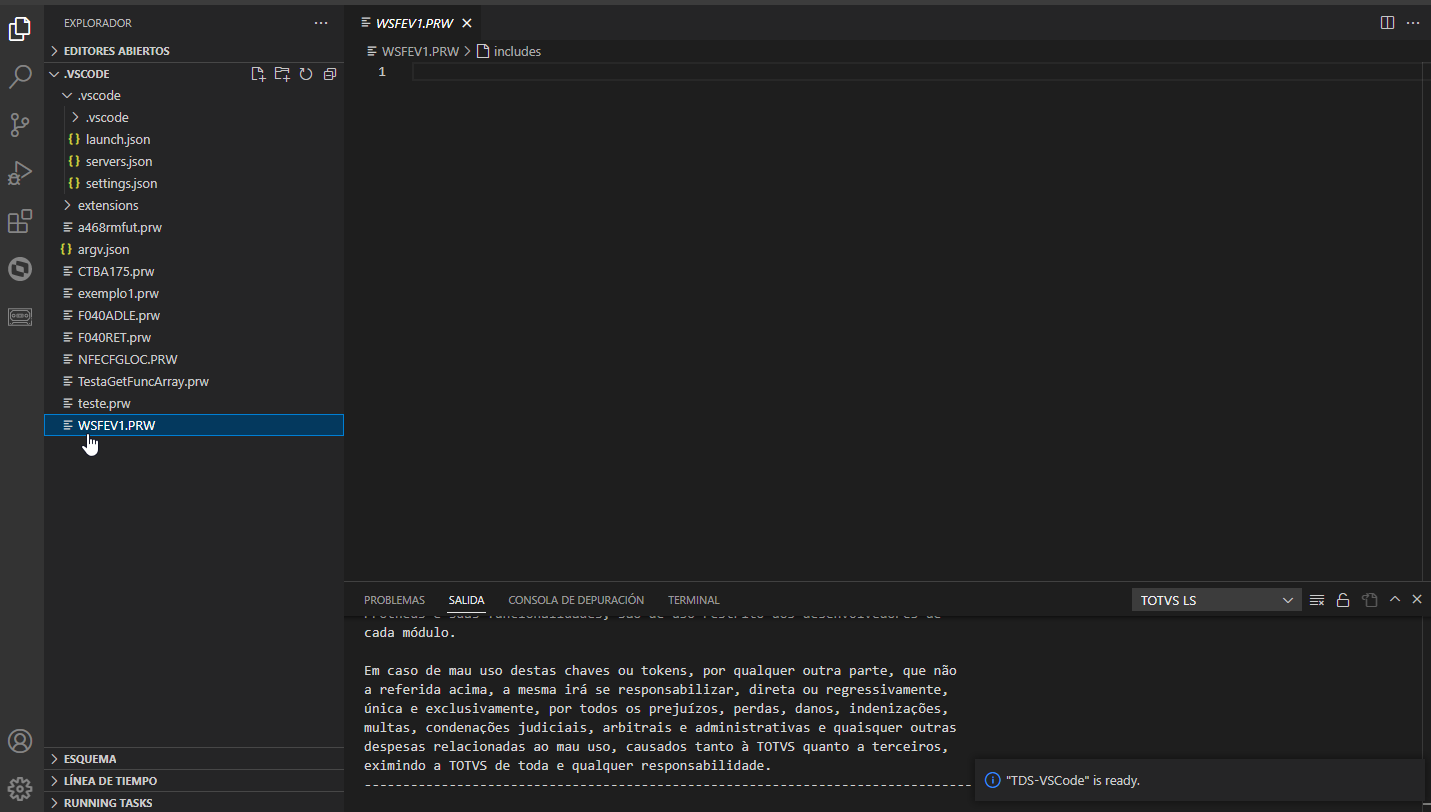Image resolution: width=1431 pixels, height=812 pixels.
Task: Select WSFEV1.PRW in the file tree
Action: tap(194, 425)
